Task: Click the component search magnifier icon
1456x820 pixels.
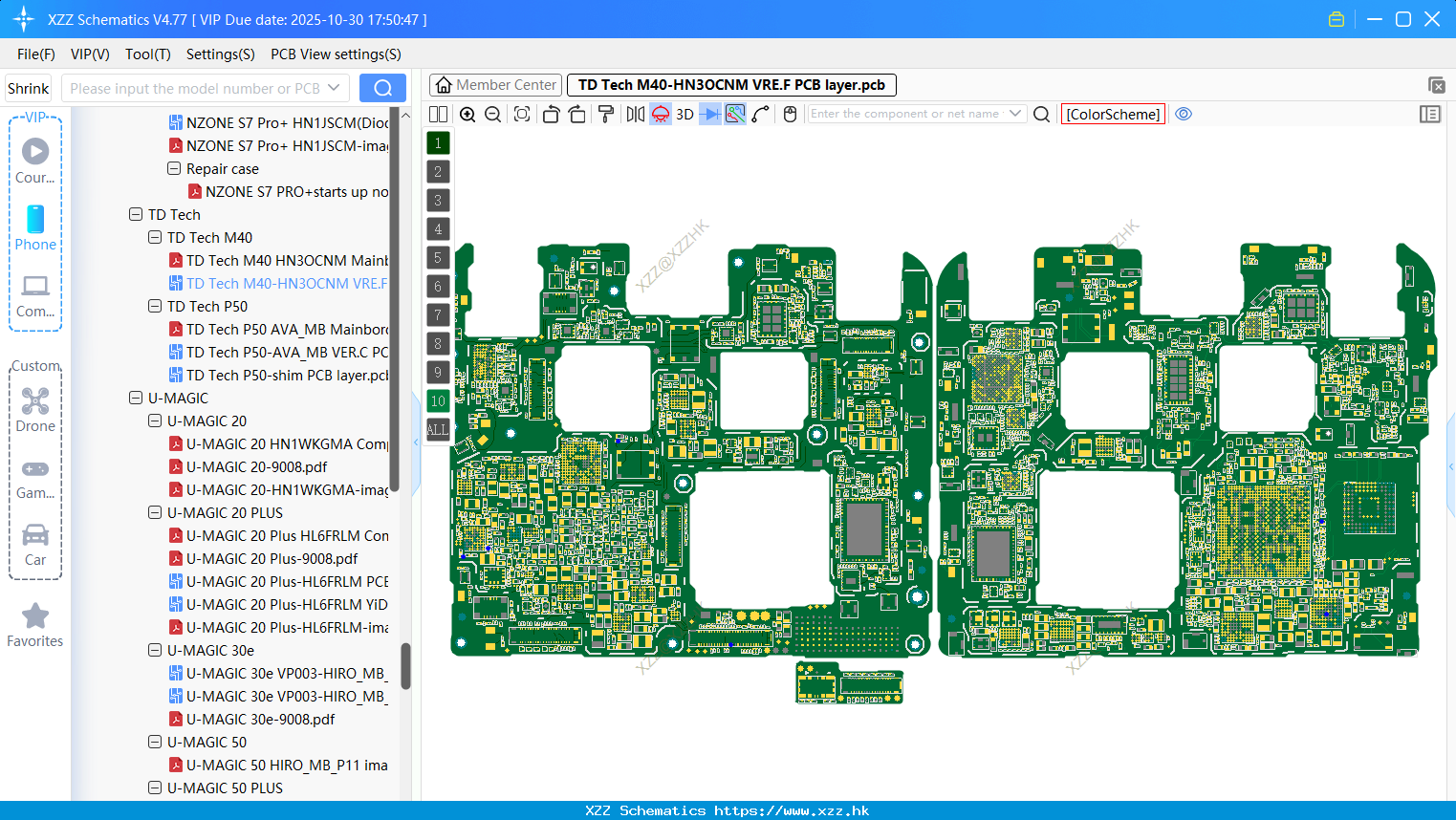Action: click(x=1042, y=114)
